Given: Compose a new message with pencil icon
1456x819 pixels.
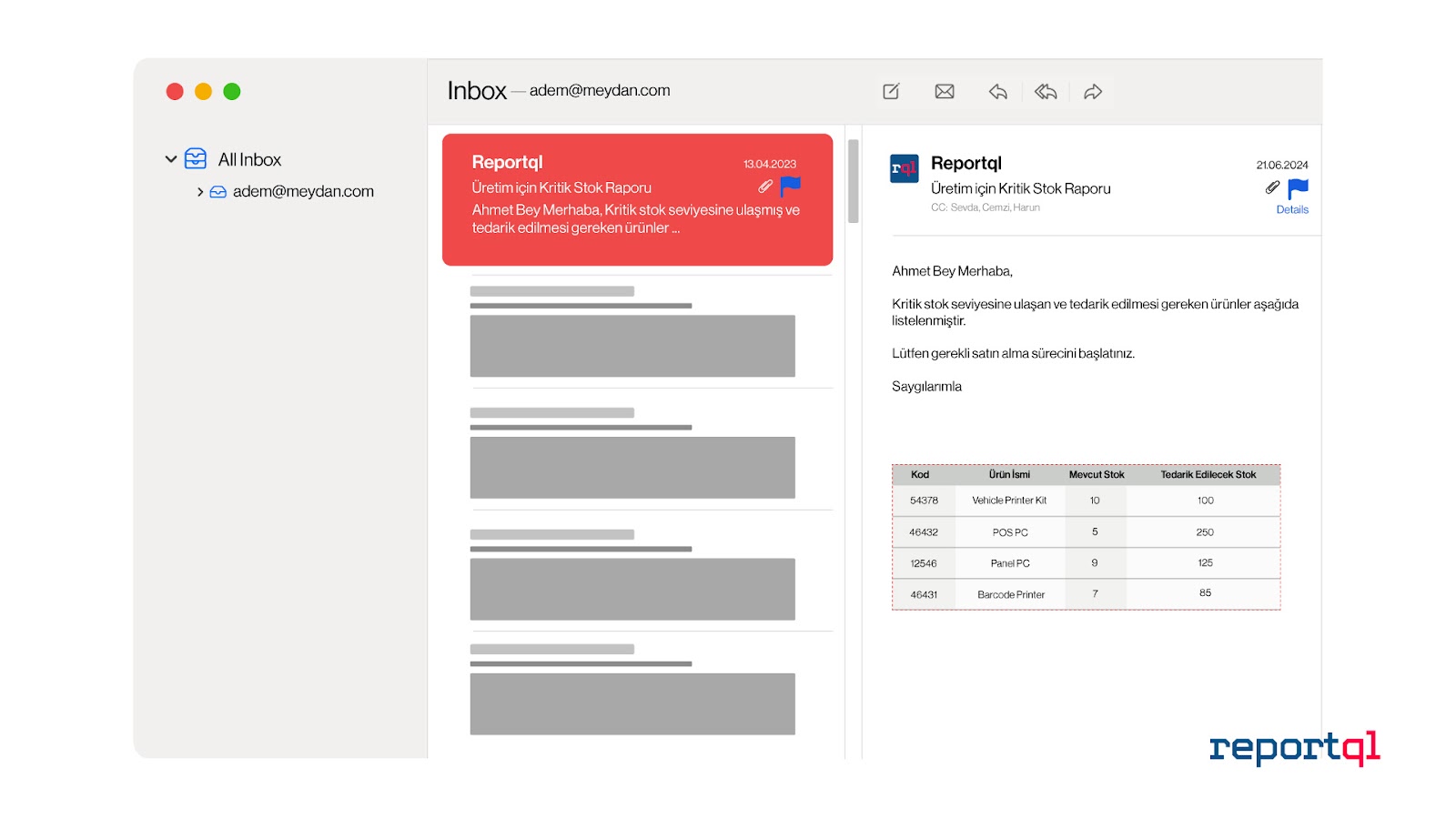Looking at the screenshot, I should pos(892,91).
